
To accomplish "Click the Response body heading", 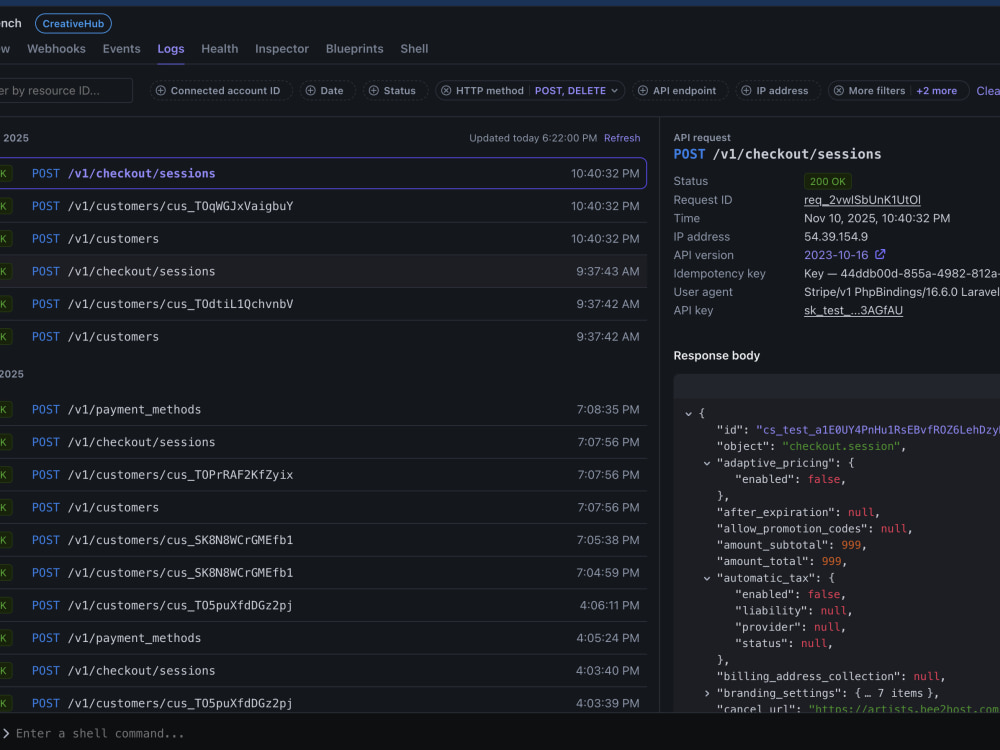I will click(x=717, y=356).
